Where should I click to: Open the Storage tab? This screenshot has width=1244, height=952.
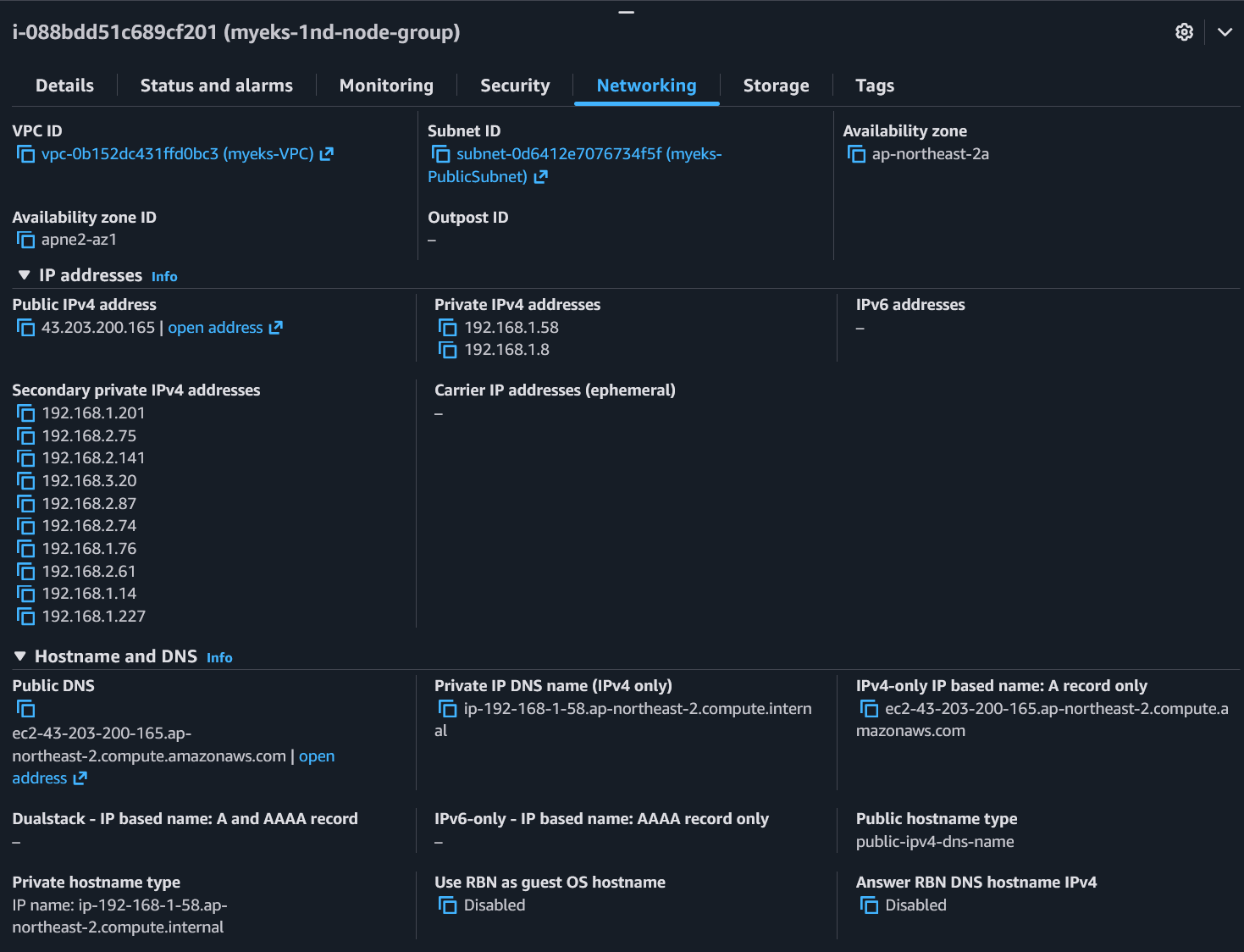[776, 85]
